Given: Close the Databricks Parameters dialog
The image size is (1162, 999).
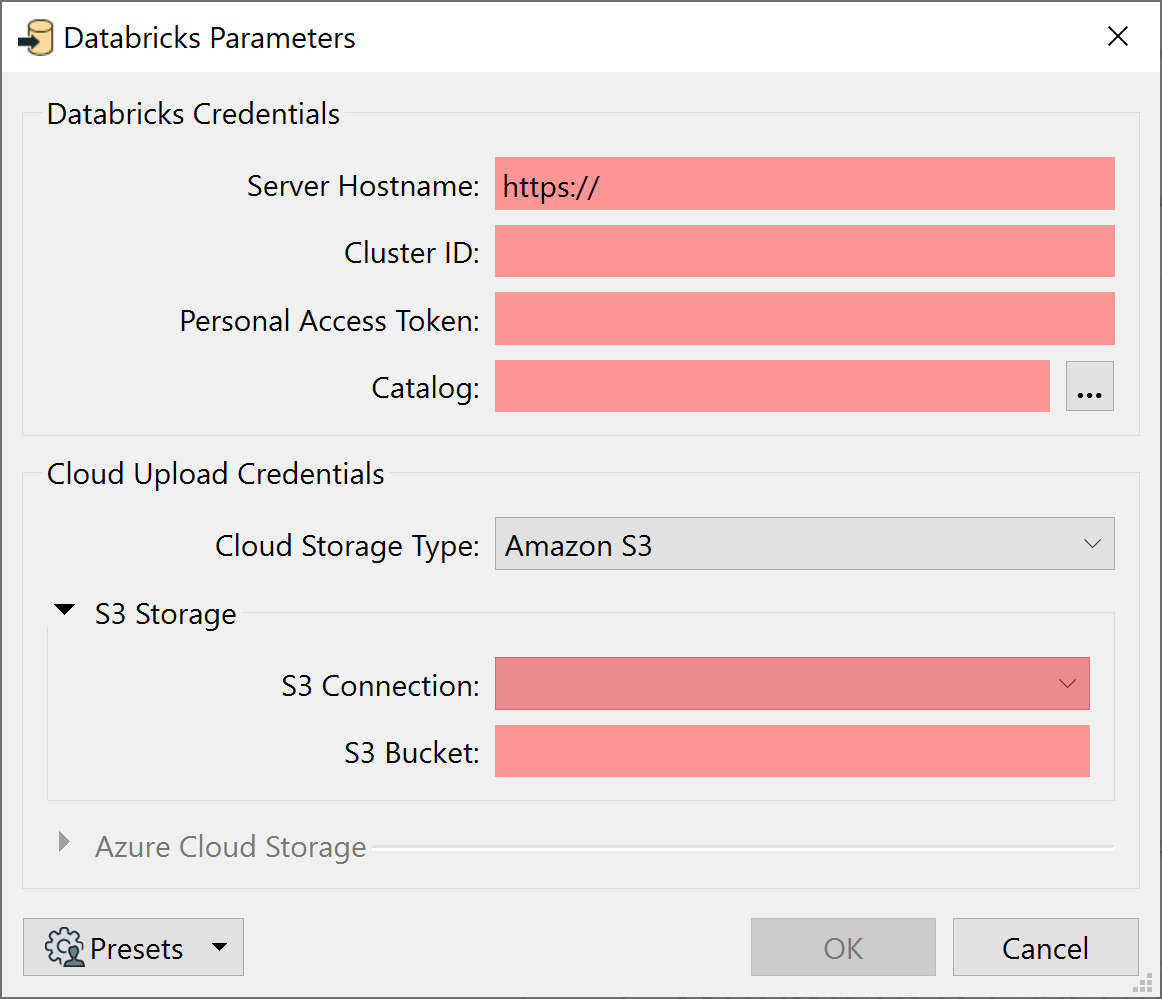Looking at the screenshot, I should (1117, 36).
